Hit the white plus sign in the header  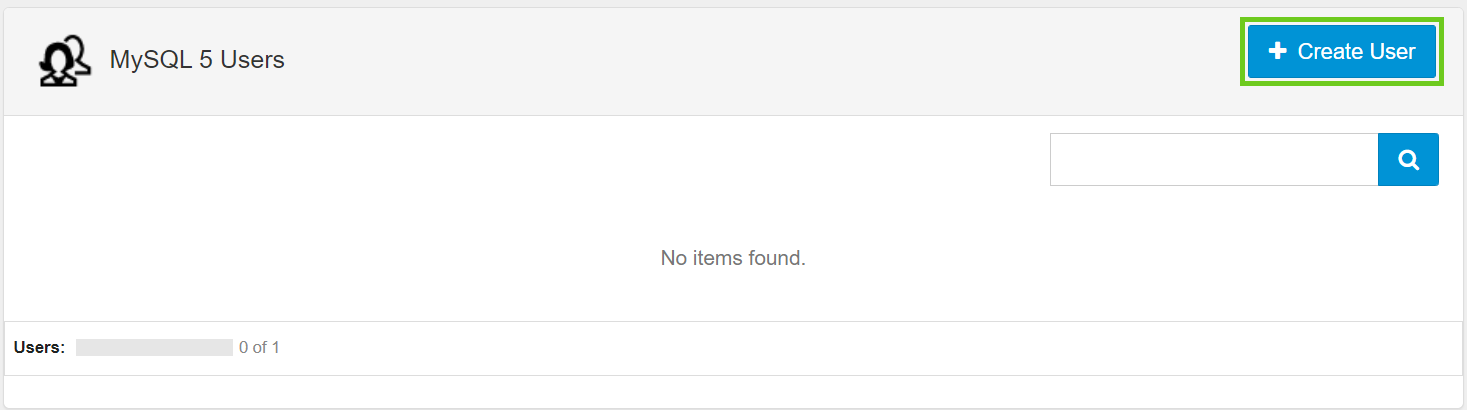point(1277,52)
